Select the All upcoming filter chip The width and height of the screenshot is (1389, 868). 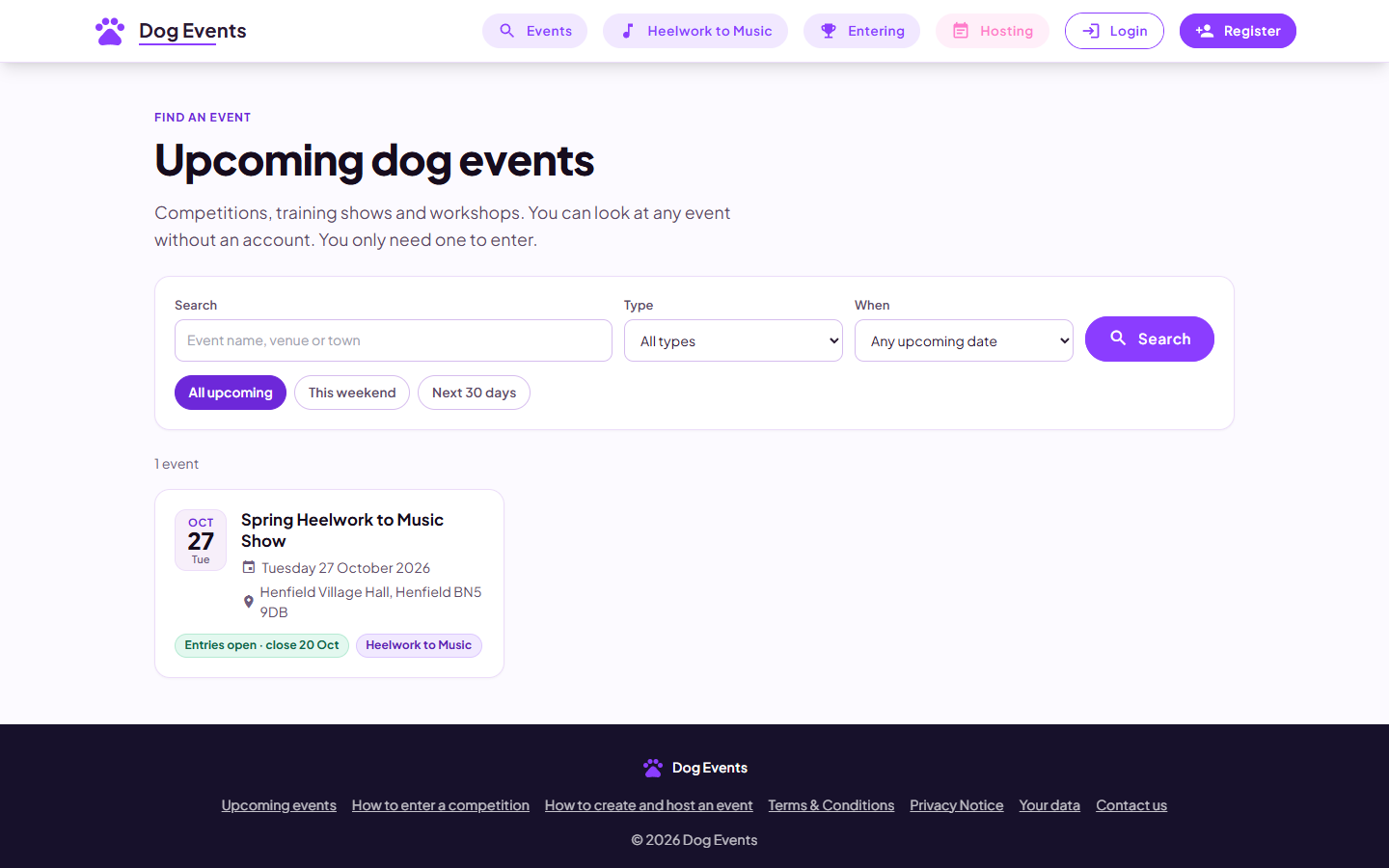click(231, 393)
